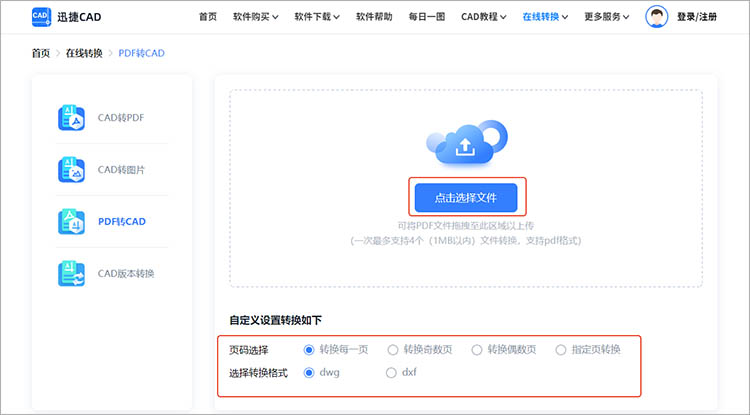This screenshot has width=750, height=415.
Task: Open PDF转CAD text in the sidebar
Action: (x=121, y=222)
